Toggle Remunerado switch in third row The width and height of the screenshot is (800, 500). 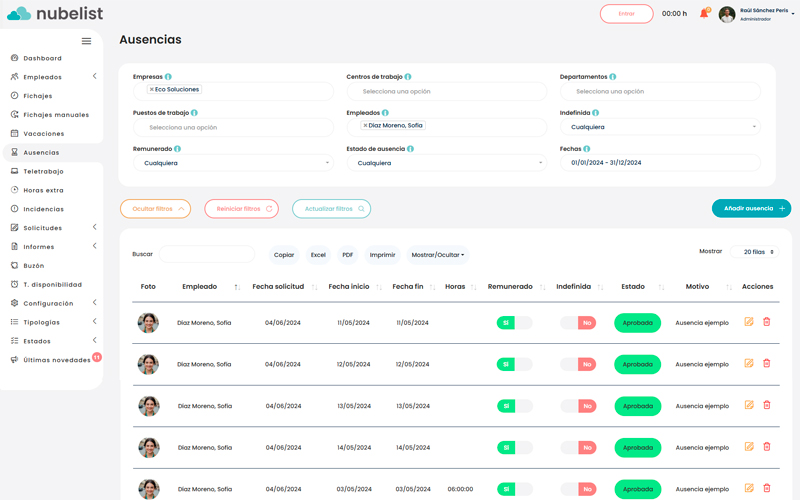514,406
